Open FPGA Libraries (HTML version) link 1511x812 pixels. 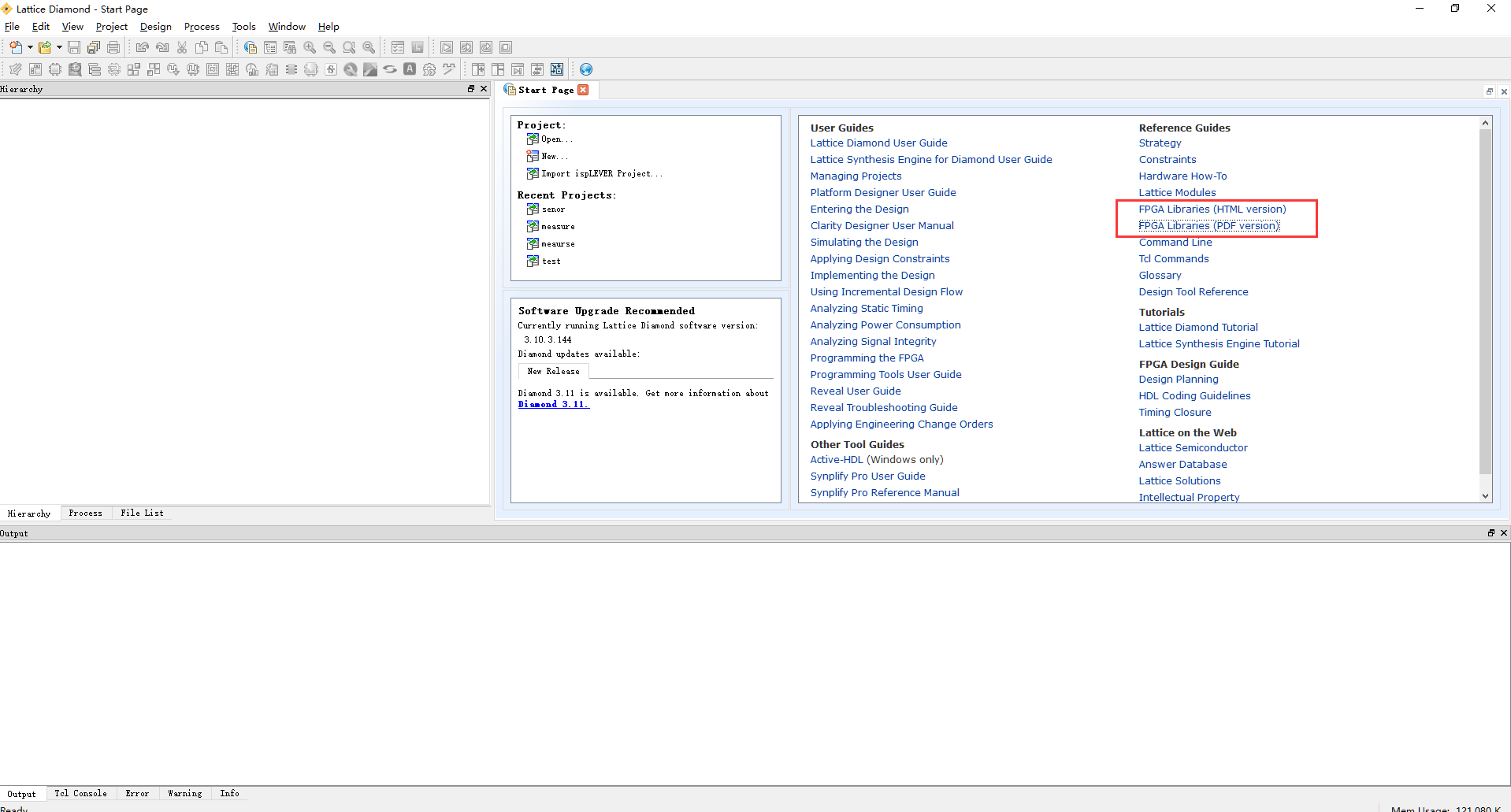[x=1212, y=209]
